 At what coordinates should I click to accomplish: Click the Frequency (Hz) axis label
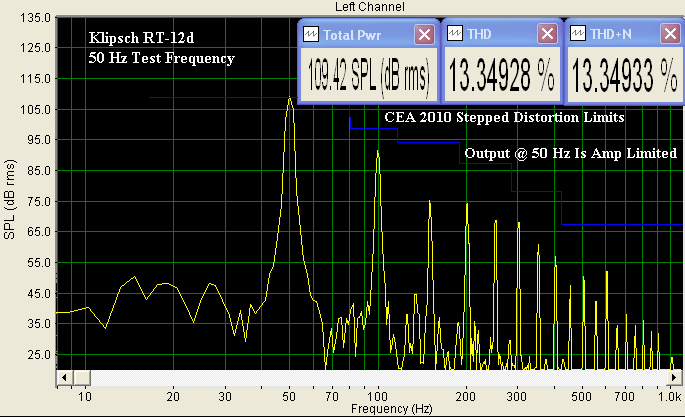coord(392,409)
